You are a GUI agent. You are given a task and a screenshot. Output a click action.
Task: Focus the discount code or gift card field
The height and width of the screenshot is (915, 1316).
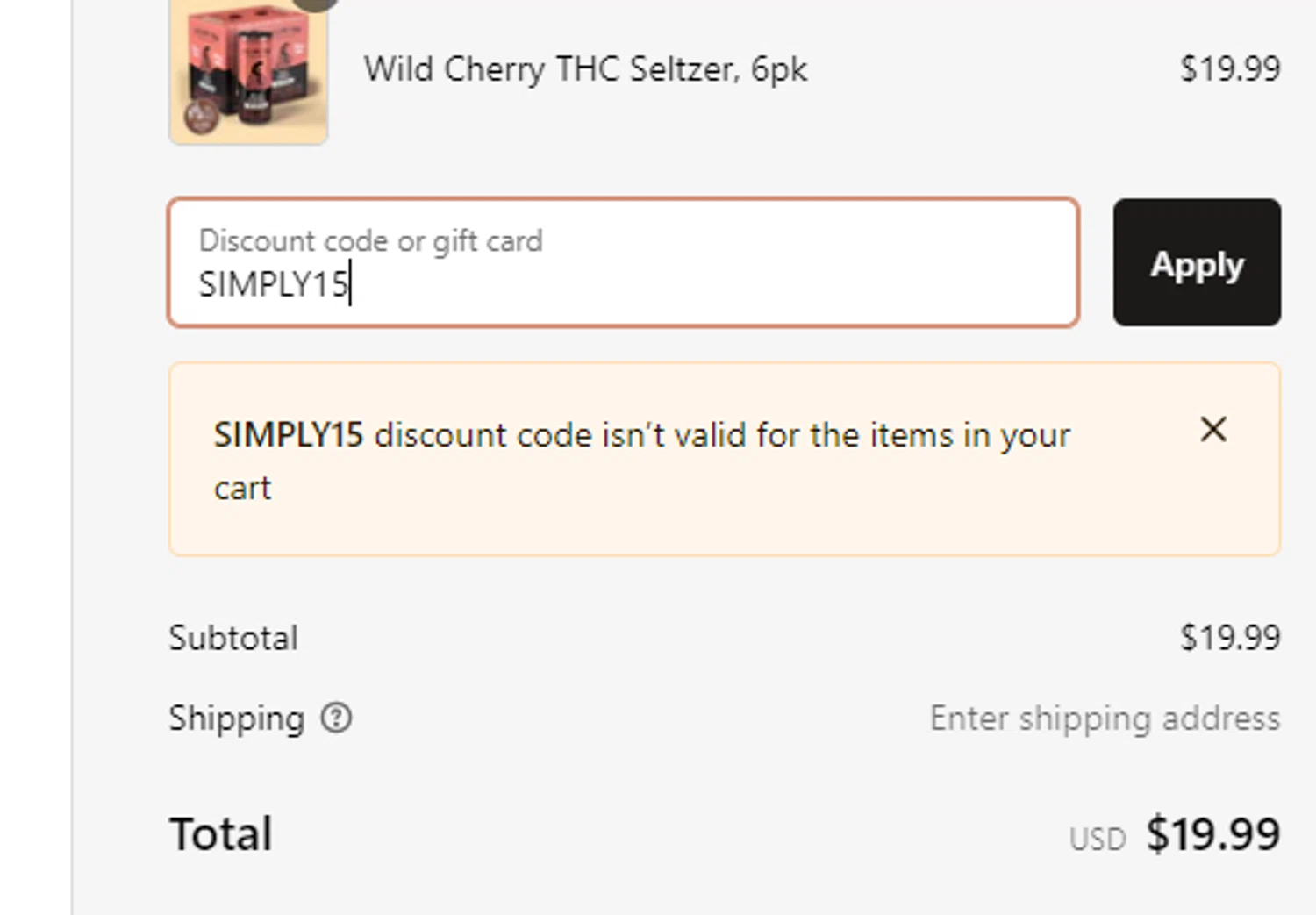pyautogui.click(x=623, y=262)
